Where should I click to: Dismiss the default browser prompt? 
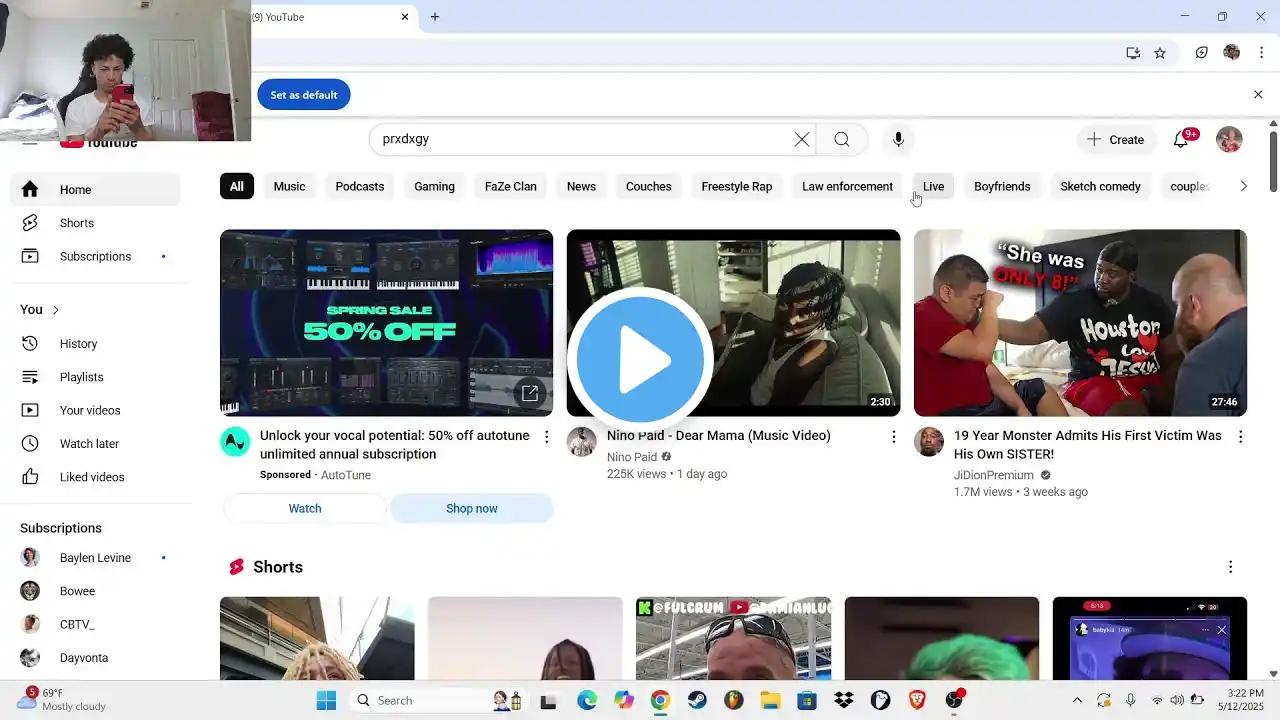click(x=1258, y=94)
